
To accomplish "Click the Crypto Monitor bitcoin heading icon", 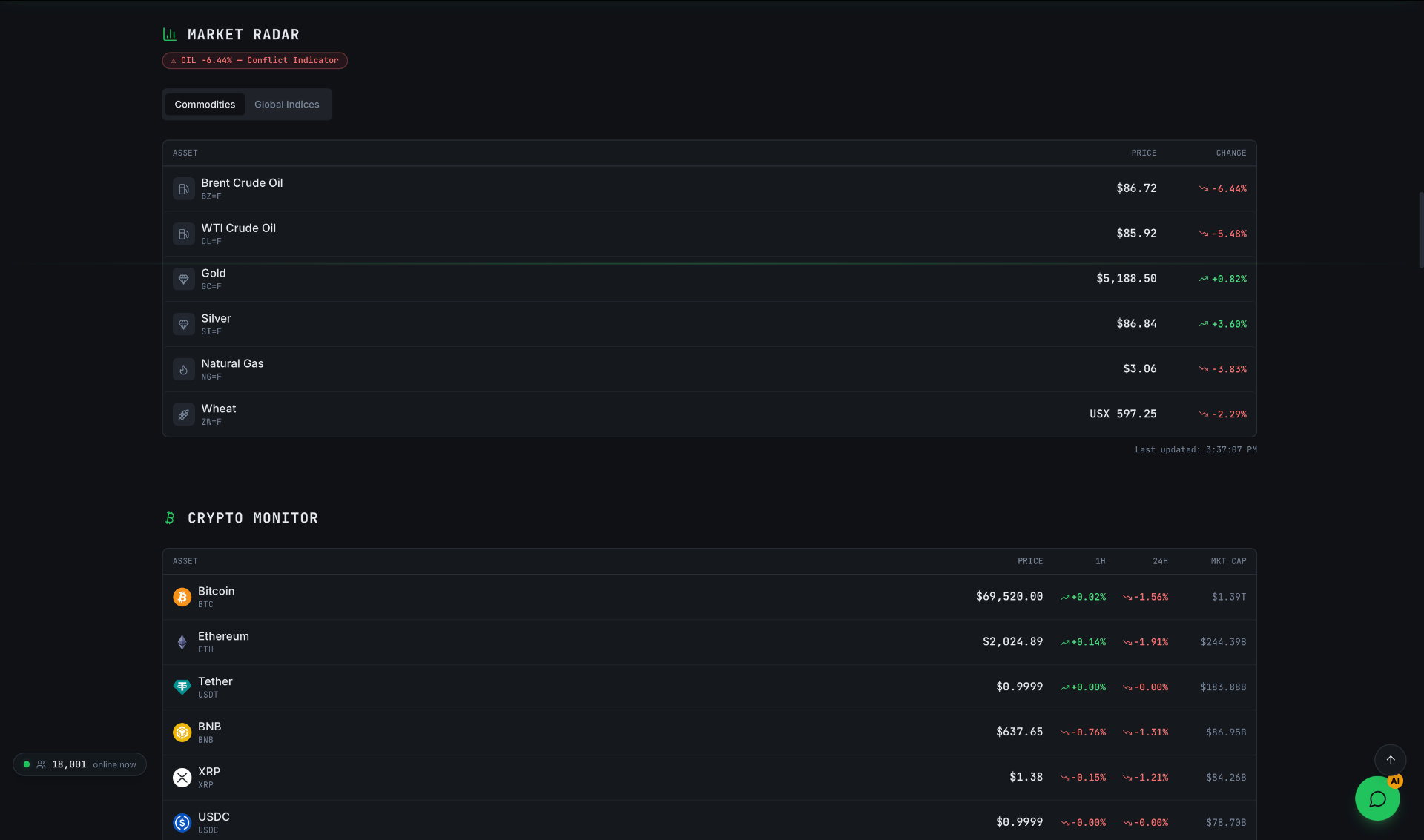I will pyautogui.click(x=170, y=518).
